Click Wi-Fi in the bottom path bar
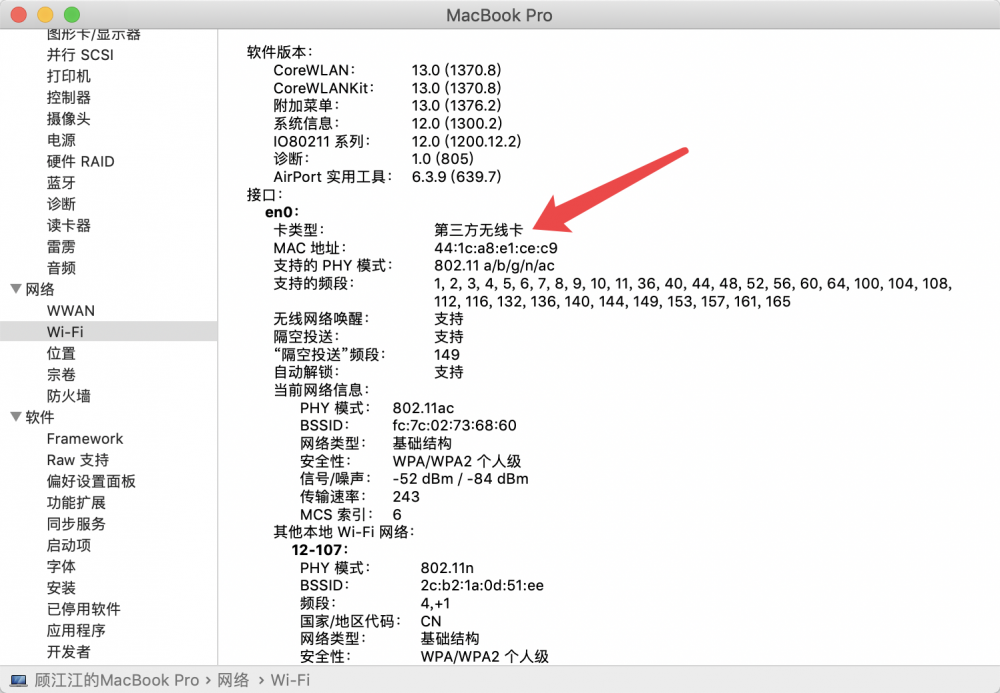Image resolution: width=1000 pixels, height=693 pixels. point(290,680)
